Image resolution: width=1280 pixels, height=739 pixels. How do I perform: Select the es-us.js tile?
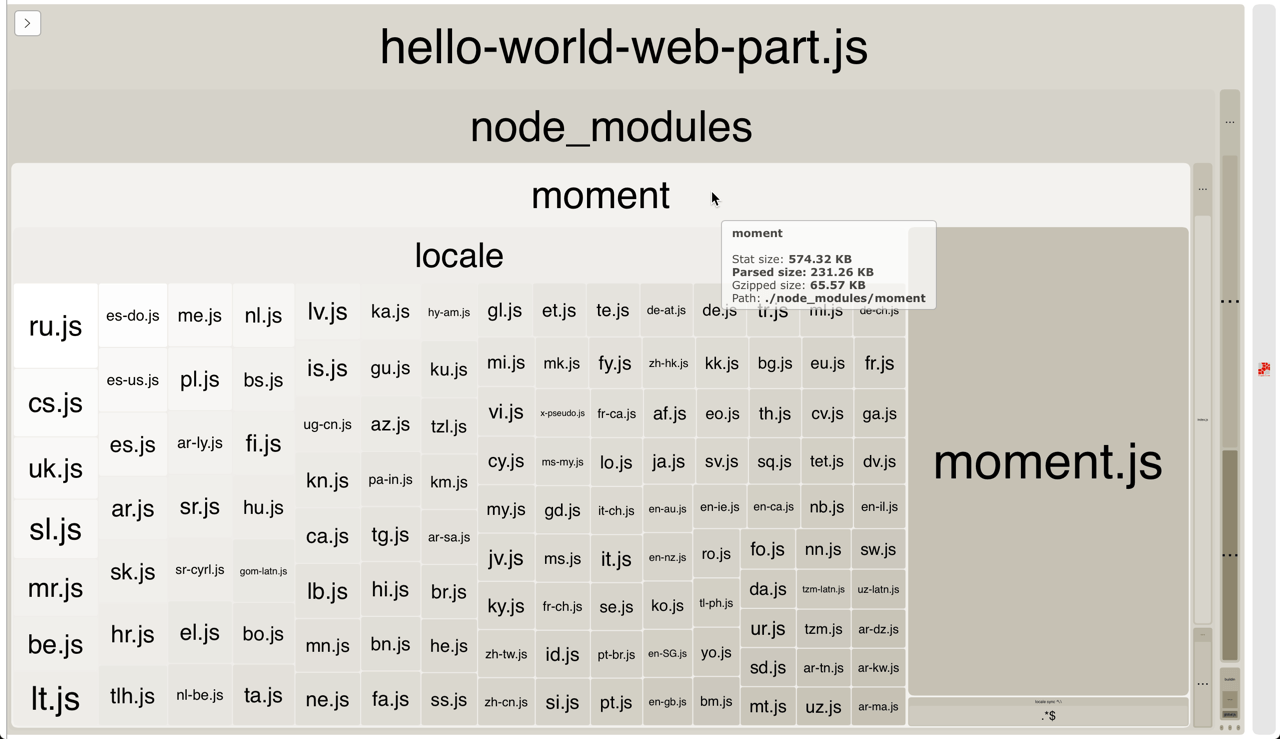[133, 380]
